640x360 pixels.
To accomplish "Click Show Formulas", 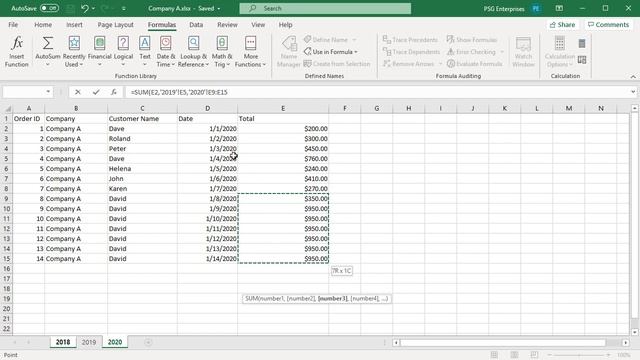I will [x=472, y=40].
